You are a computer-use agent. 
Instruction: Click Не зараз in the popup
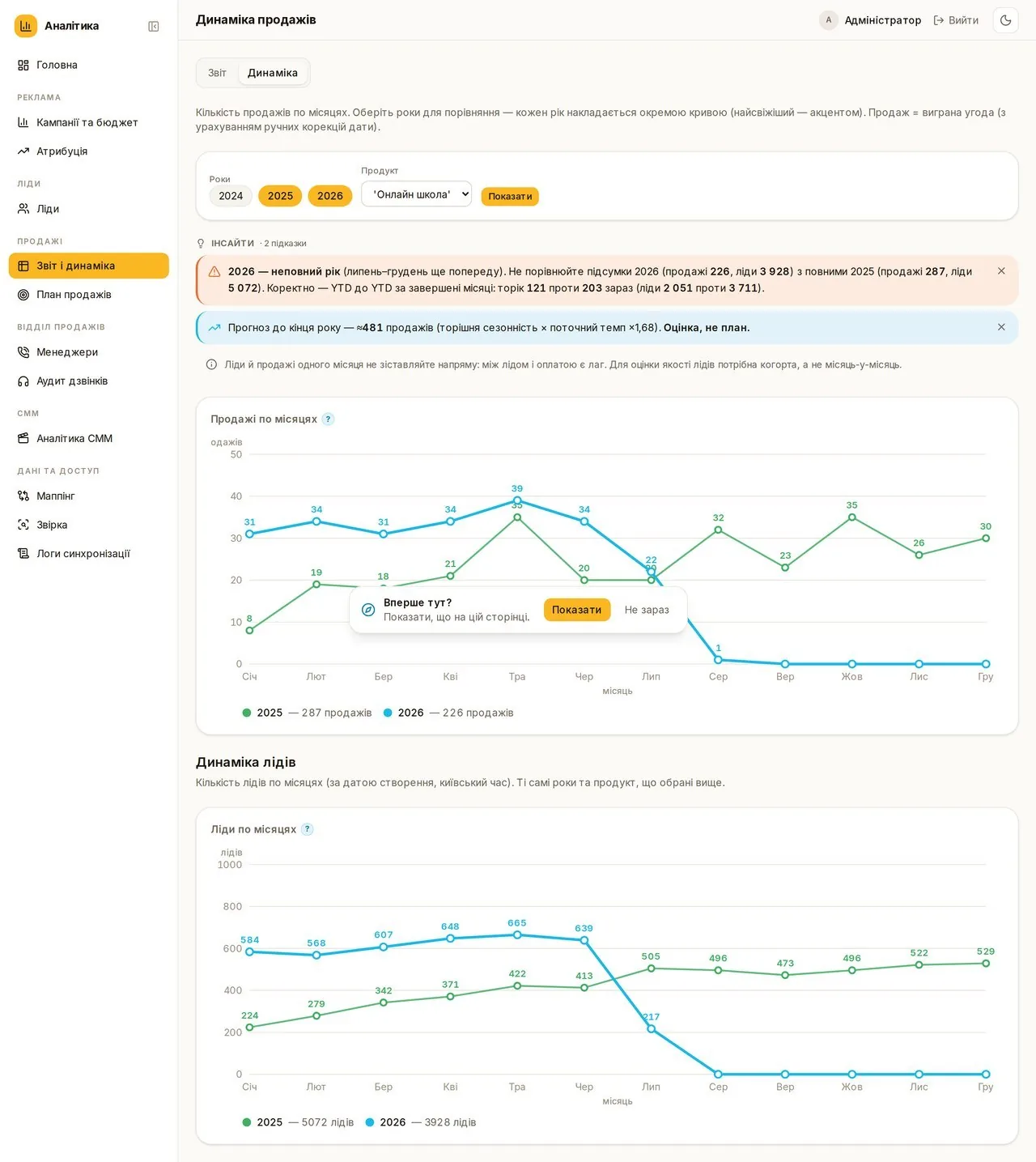point(647,610)
